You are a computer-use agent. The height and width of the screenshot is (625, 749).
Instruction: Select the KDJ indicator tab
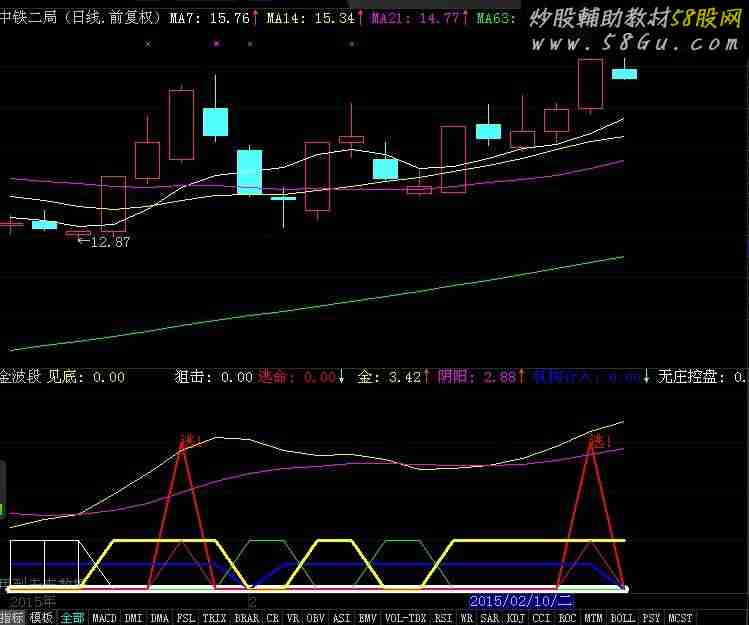516,618
